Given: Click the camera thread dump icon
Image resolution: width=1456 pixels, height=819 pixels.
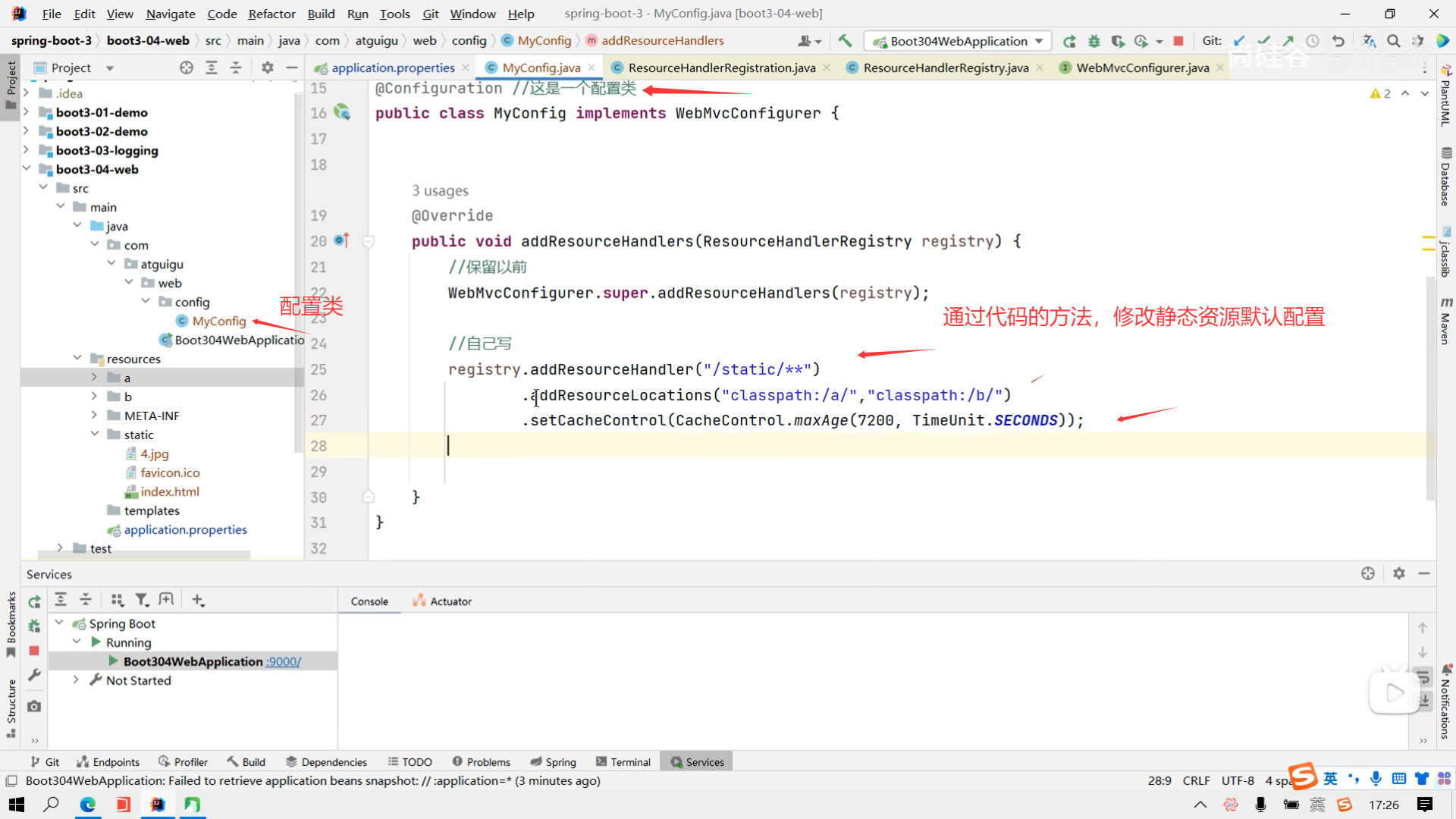Looking at the screenshot, I should tap(34, 706).
